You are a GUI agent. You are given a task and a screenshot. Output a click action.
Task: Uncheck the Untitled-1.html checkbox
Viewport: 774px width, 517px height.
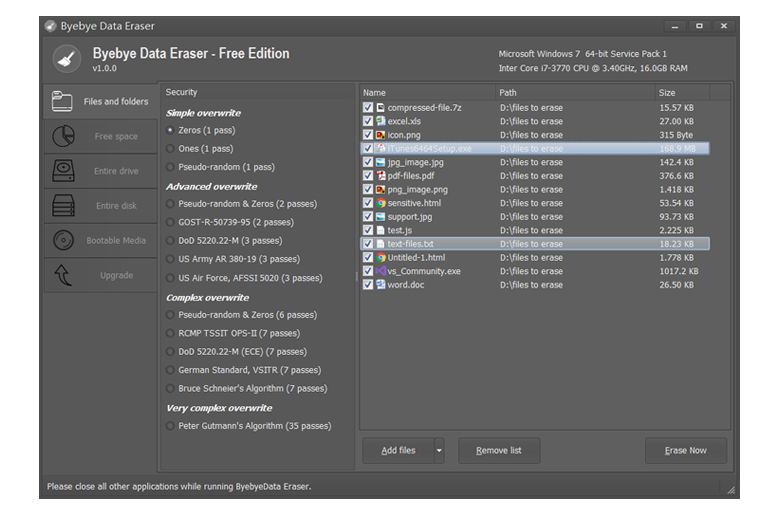pos(368,257)
